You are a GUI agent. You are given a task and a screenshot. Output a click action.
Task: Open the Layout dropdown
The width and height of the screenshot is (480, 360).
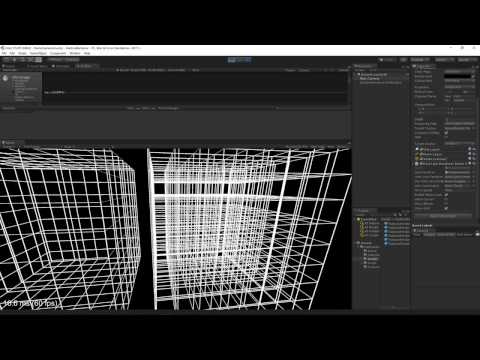click(467, 60)
